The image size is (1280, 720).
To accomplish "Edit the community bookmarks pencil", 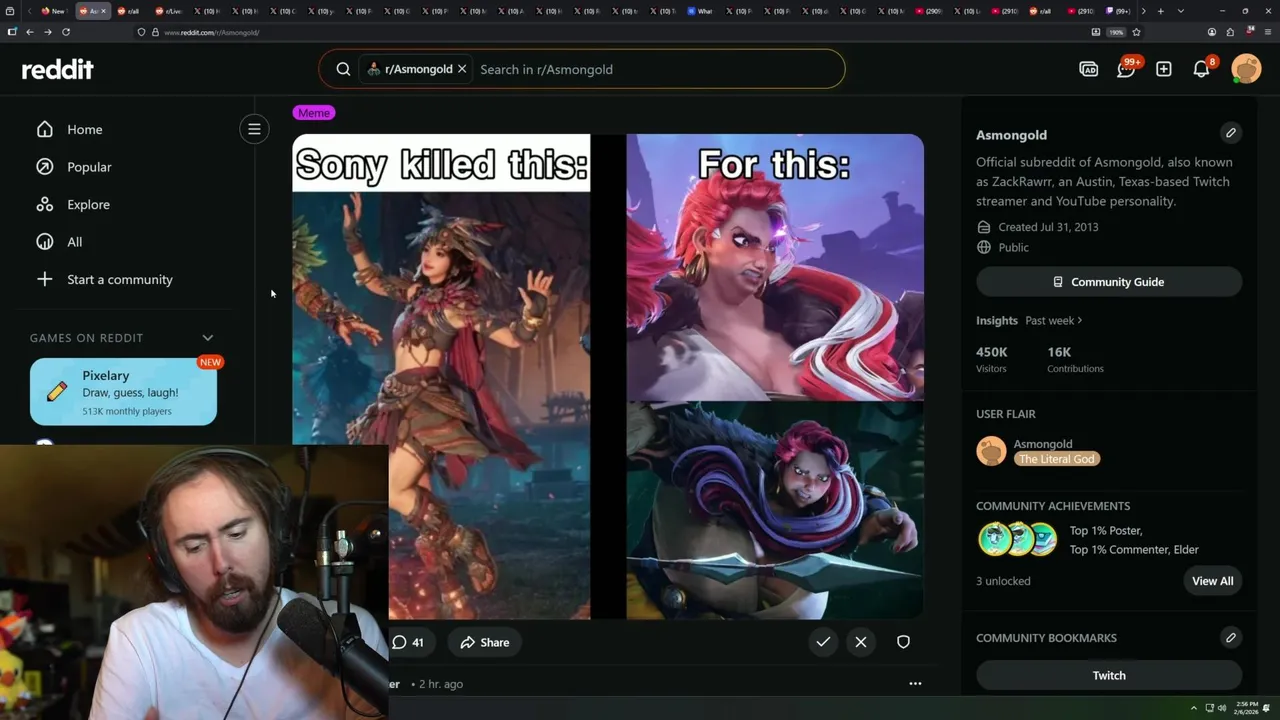I will tap(1231, 637).
